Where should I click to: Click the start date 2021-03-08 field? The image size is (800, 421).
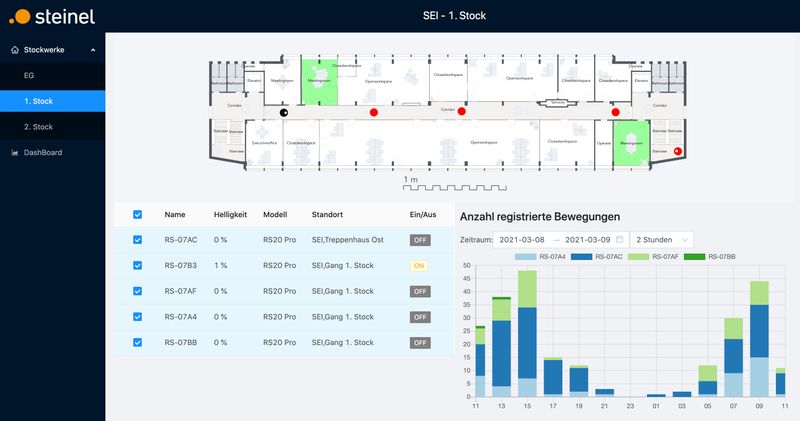point(522,240)
